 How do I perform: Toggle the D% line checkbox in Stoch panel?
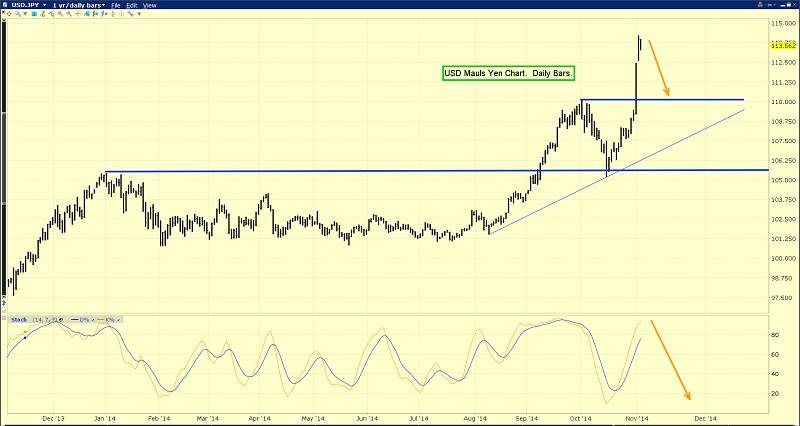tap(93, 320)
